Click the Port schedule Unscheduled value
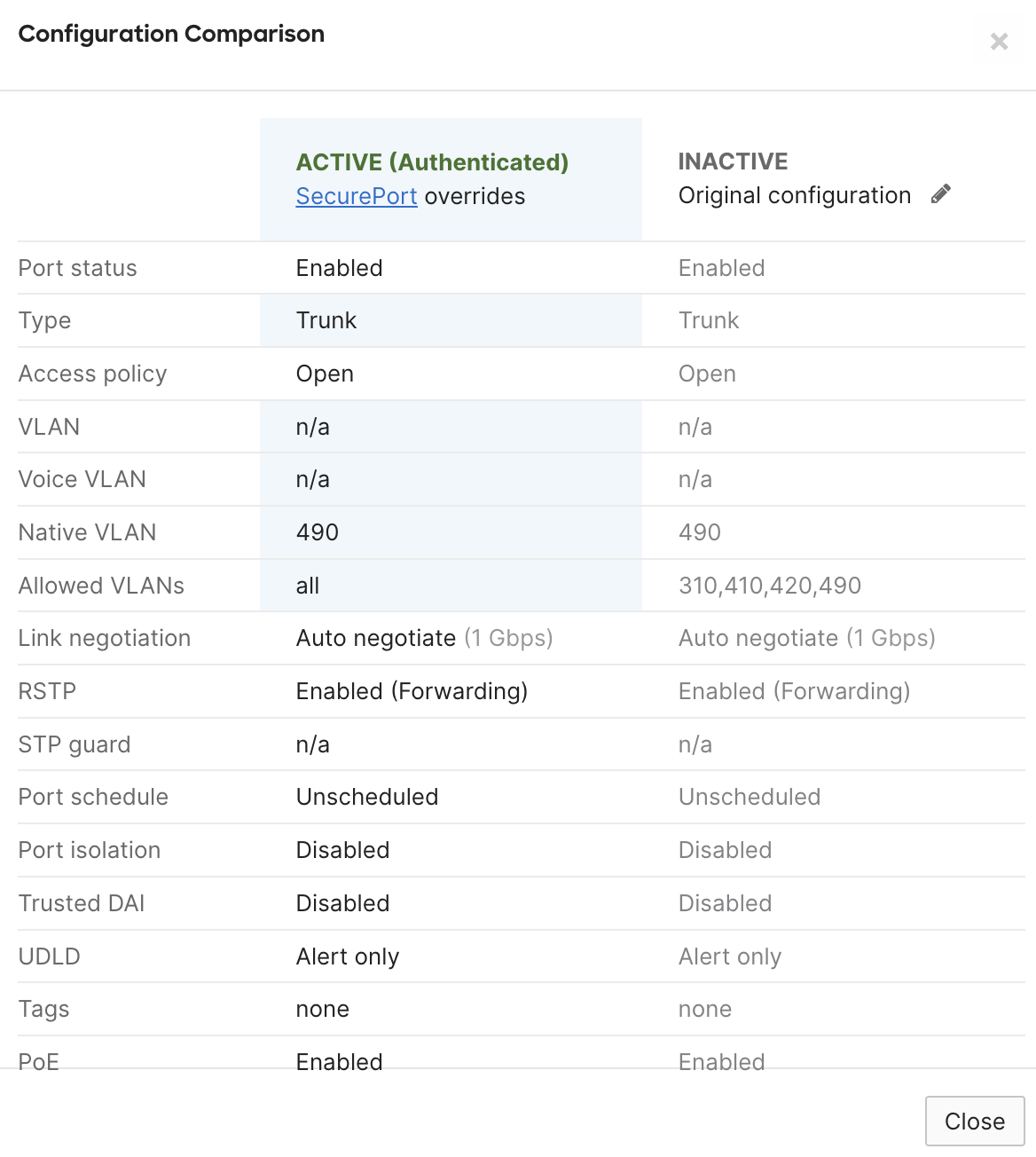 click(367, 797)
